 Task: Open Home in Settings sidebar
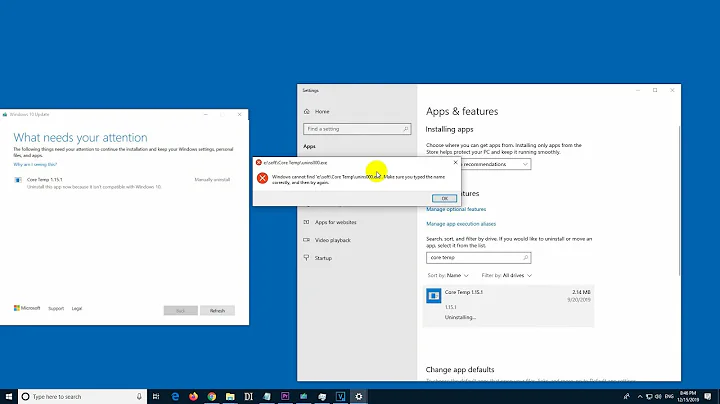(x=322, y=112)
